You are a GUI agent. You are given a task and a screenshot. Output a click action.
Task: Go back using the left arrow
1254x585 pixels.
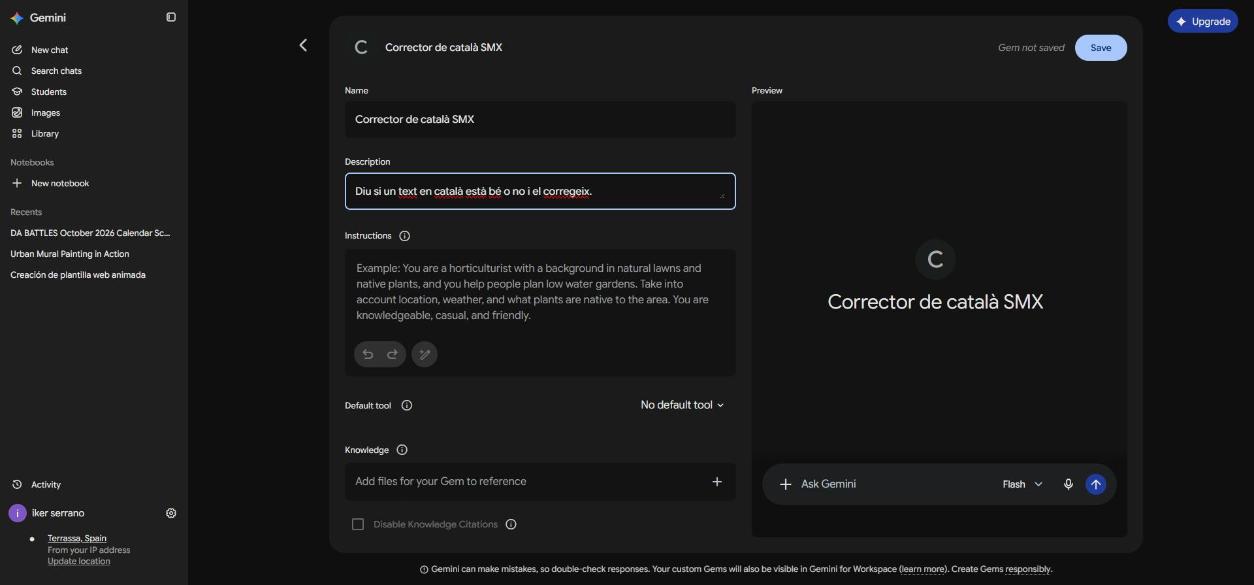click(x=303, y=45)
